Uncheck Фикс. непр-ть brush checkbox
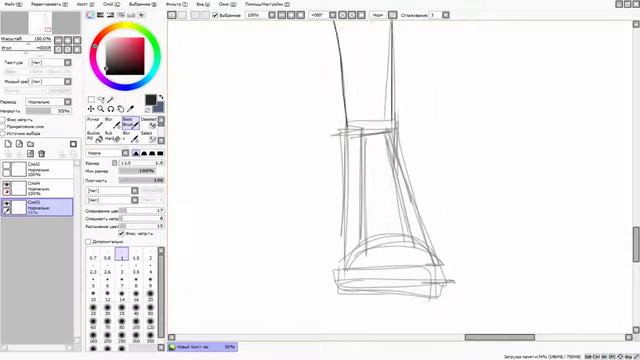This screenshot has height=360, width=640. pos(121,233)
